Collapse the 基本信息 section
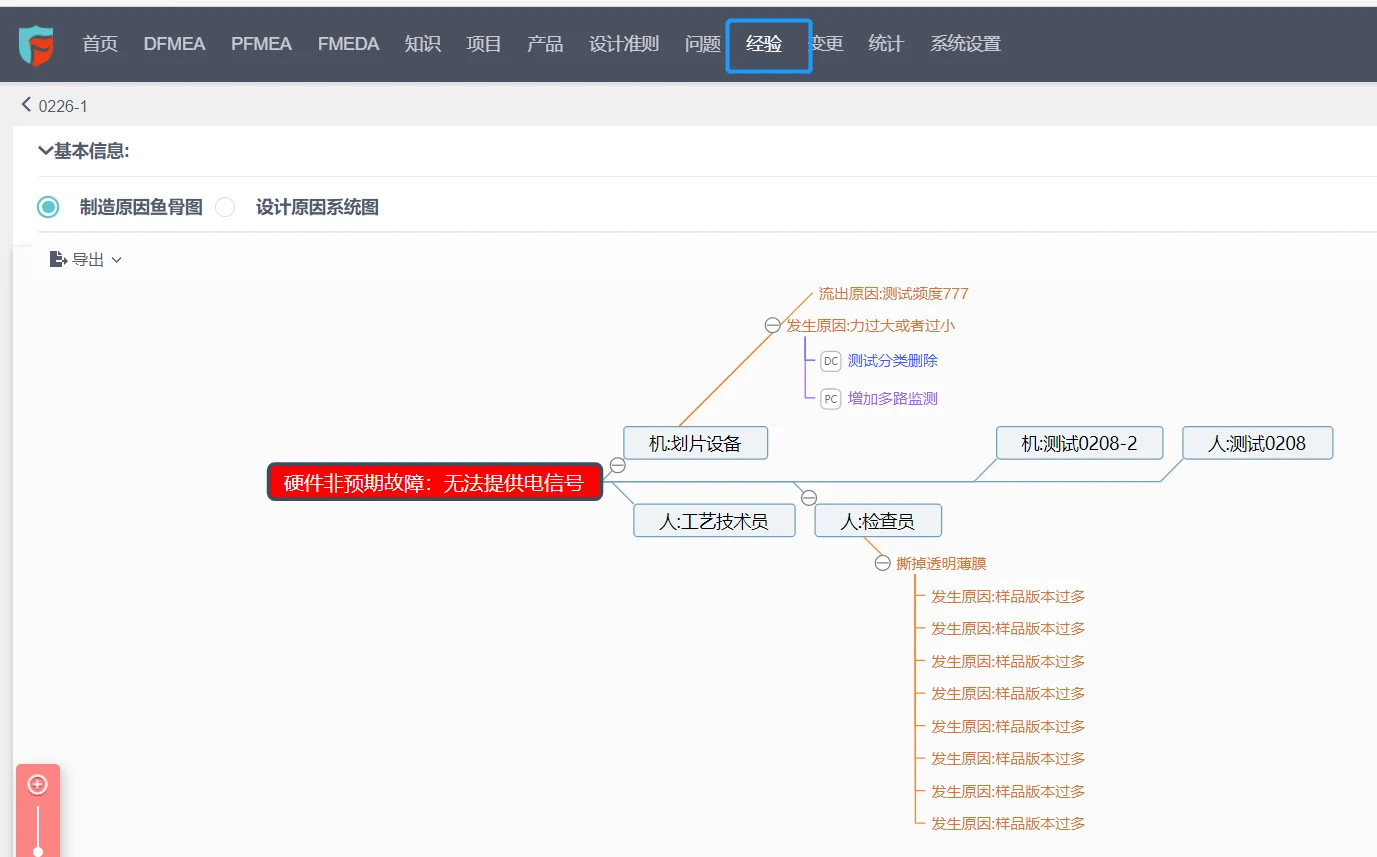Viewport: 1377px width, 857px height. (45, 151)
